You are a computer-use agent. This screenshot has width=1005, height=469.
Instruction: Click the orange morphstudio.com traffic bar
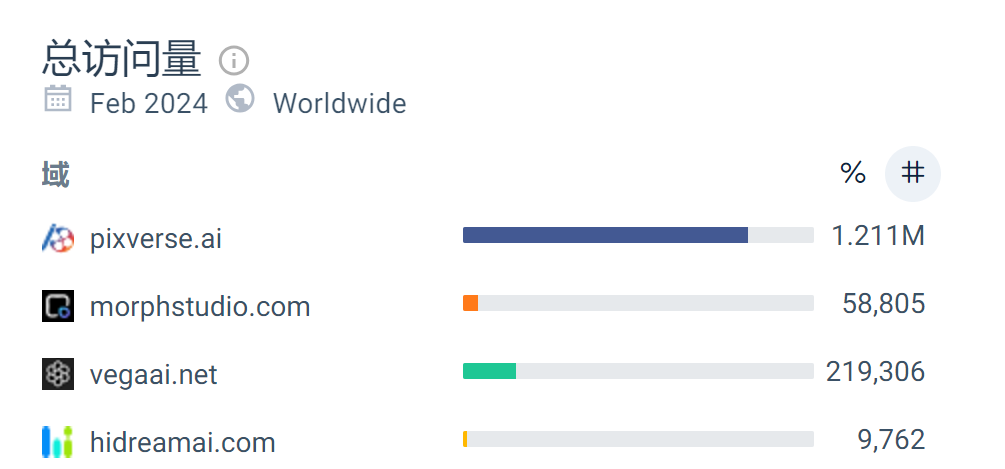click(470, 303)
